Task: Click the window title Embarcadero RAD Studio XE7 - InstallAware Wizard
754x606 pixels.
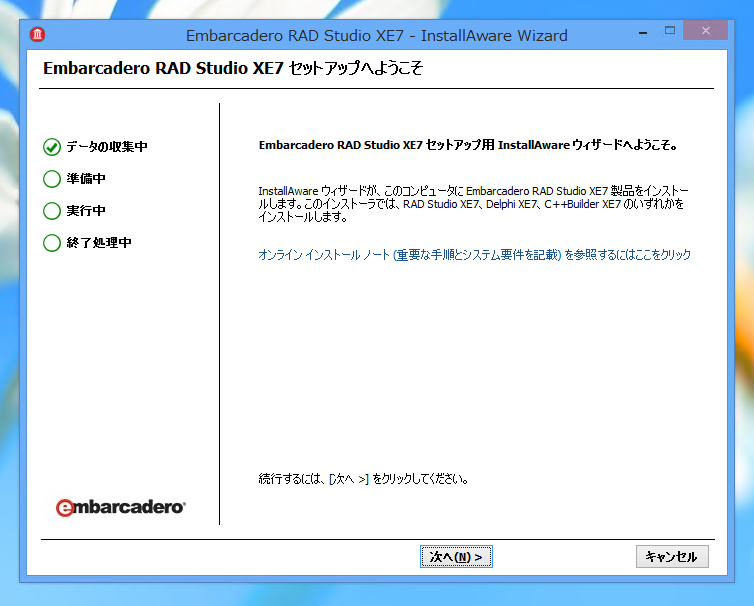Action: [x=377, y=36]
